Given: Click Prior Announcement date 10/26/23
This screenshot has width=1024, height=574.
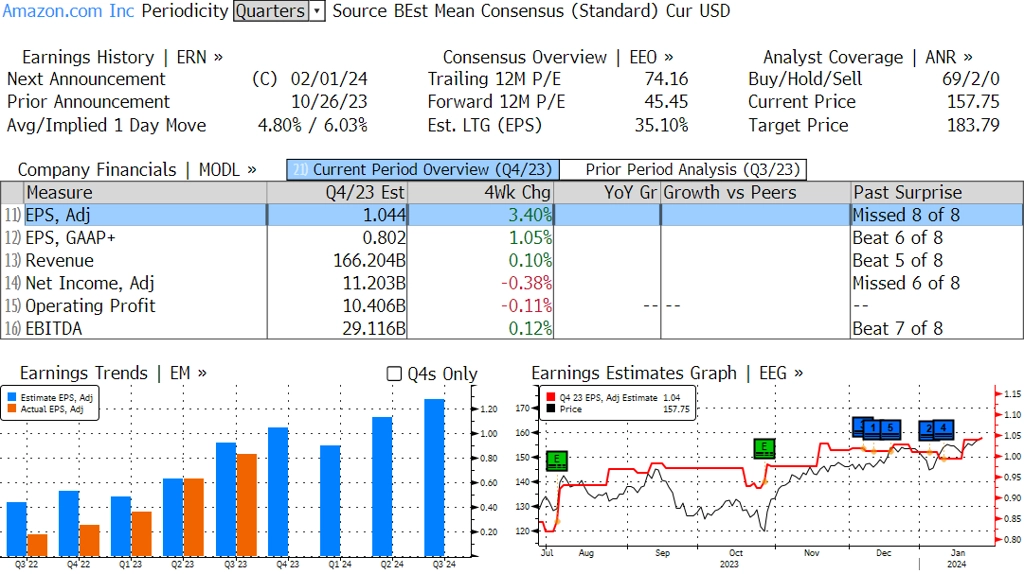Looking at the screenshot, I should tap(329, 102).
